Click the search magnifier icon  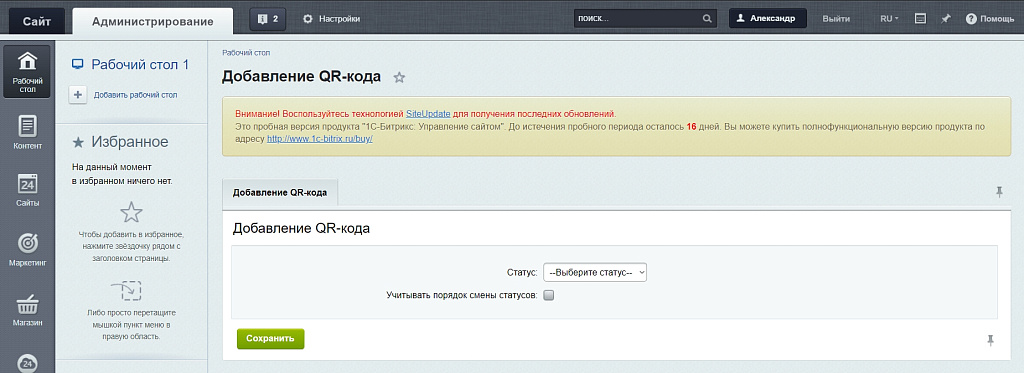click(707, 19)
